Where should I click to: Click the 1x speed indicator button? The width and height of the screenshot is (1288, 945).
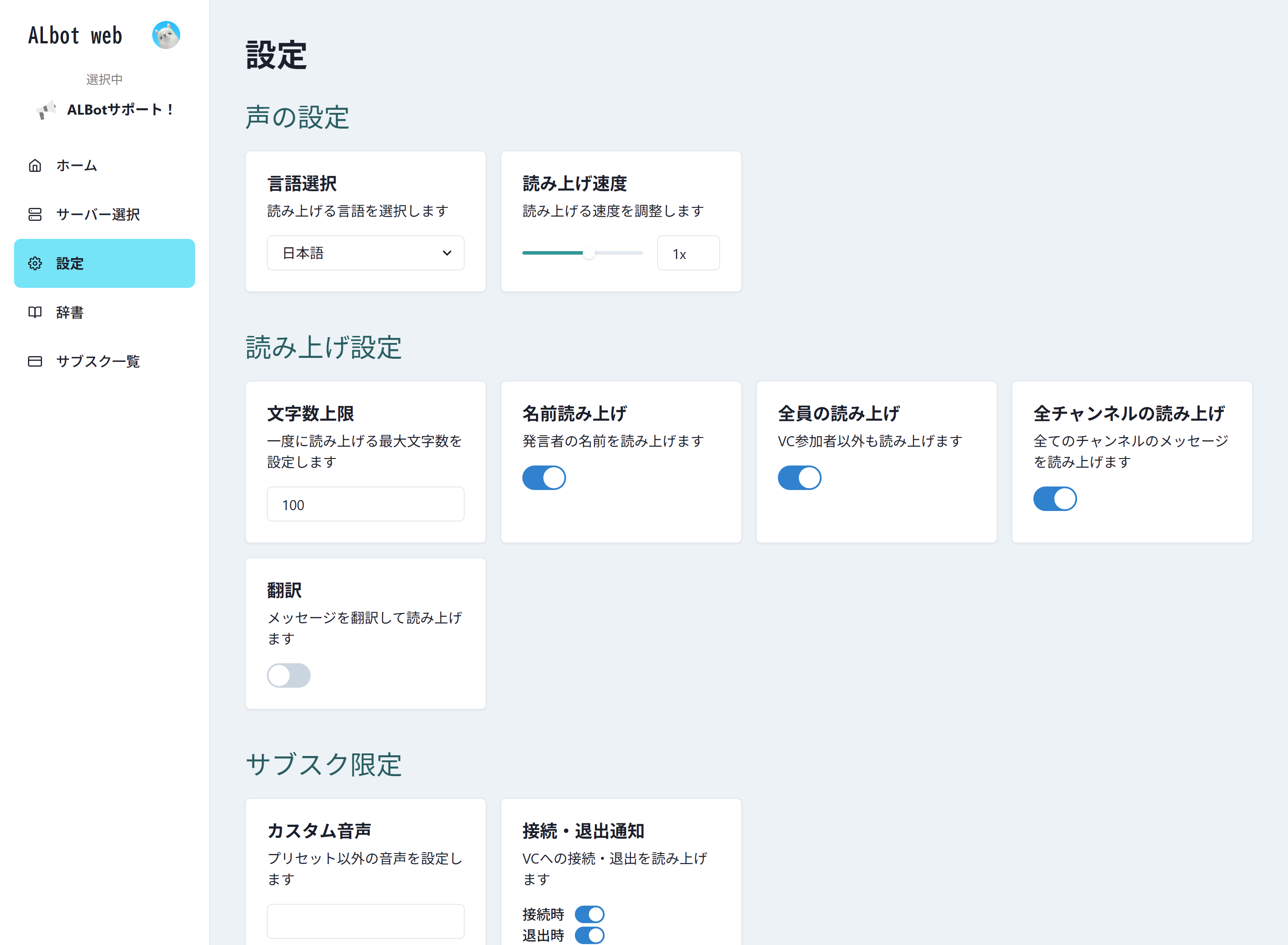pos(688,252)
